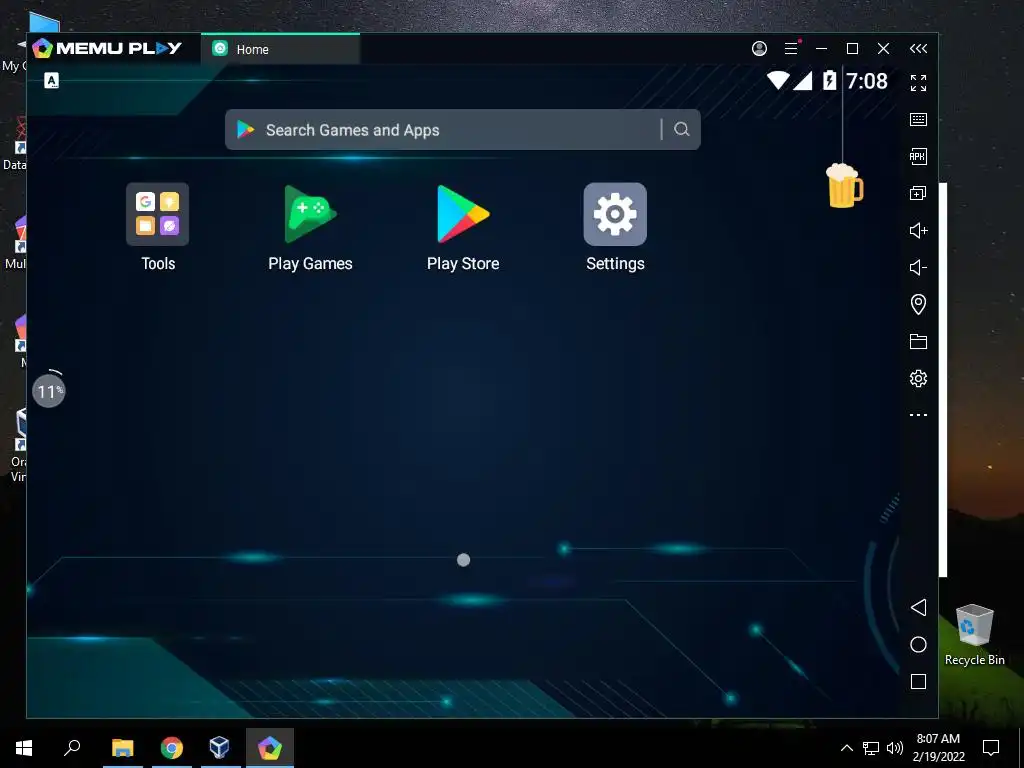Open MEmu settings gear in sidebar

pos(918,379)
